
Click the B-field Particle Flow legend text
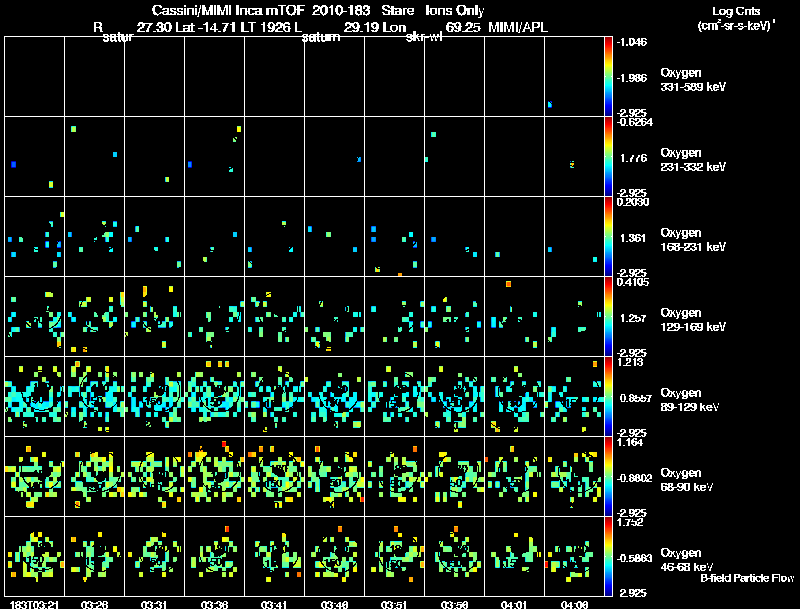click(746, 578)
